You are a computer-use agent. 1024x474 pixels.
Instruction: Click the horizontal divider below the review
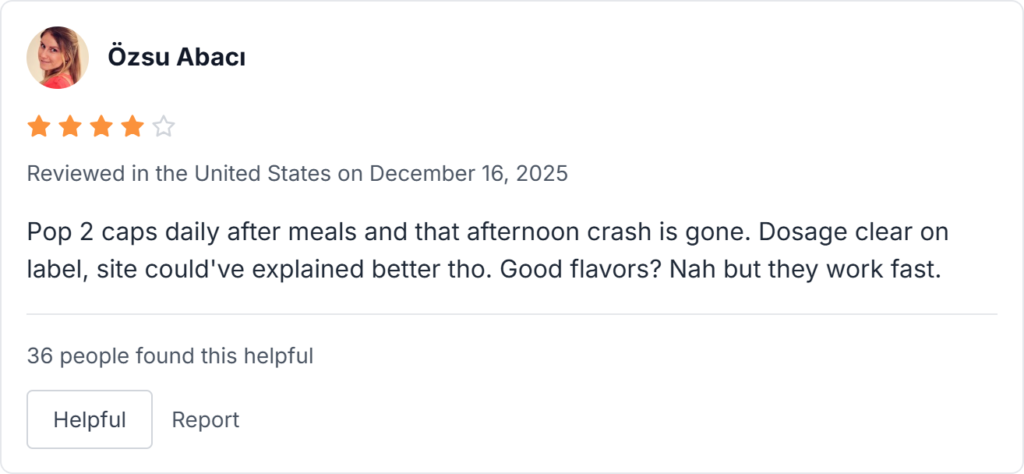tap(512, 314)
